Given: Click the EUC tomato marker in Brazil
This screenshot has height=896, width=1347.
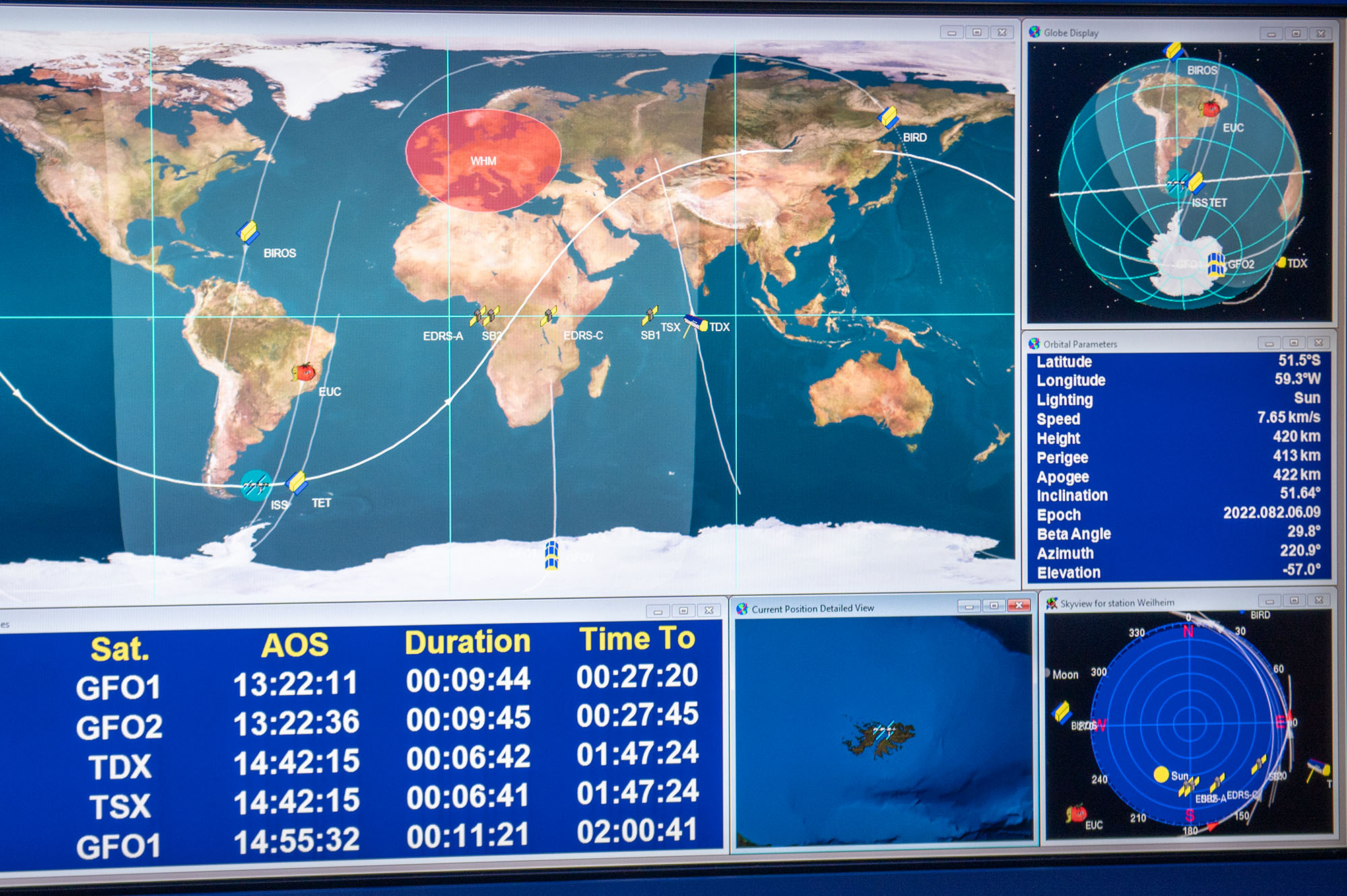Looking at the screenshot, I should pyautogui.click(x=304, y=372).
